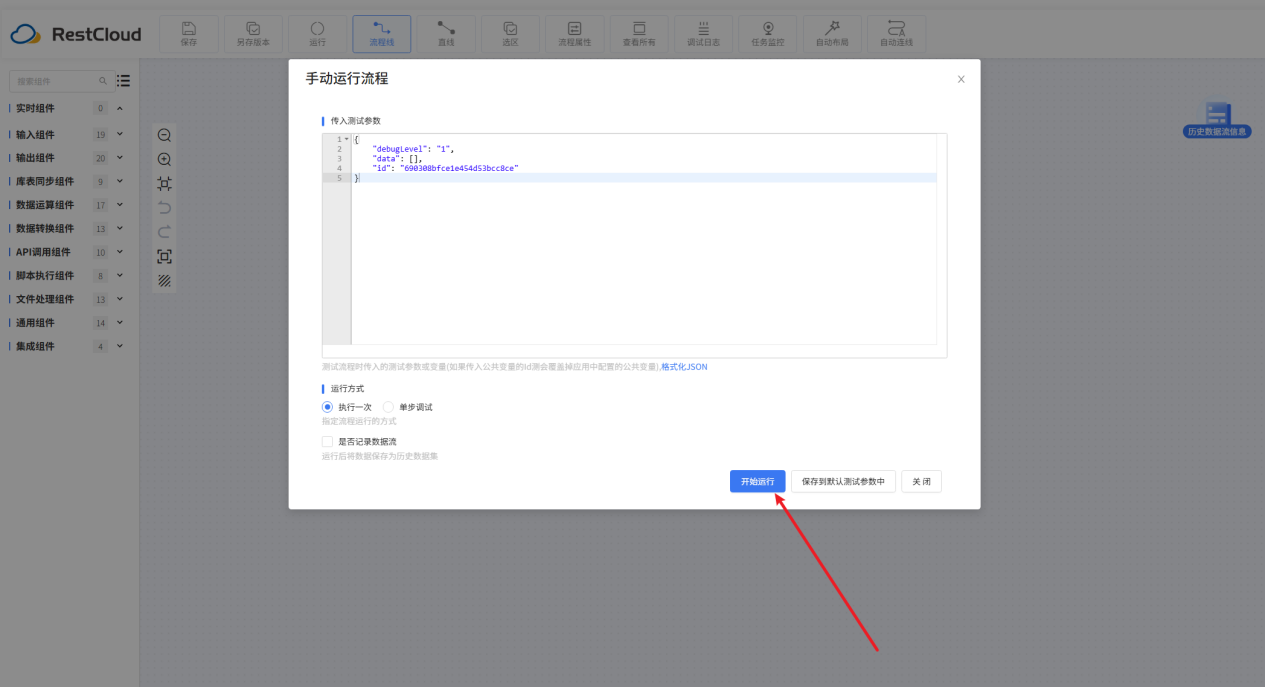Open the 调试日志 debug log
This screenshot has width=1265, height=687.
pyautogui.click(x=703, y=33)
